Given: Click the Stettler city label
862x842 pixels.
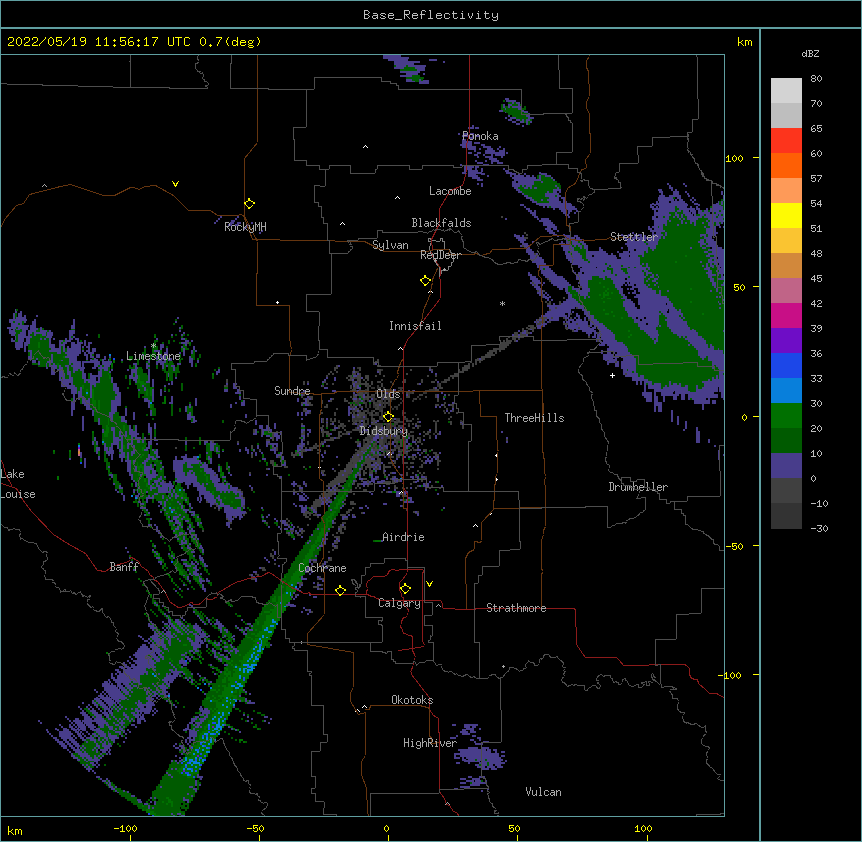Looking at the screenshot, I should click(634, 237).
